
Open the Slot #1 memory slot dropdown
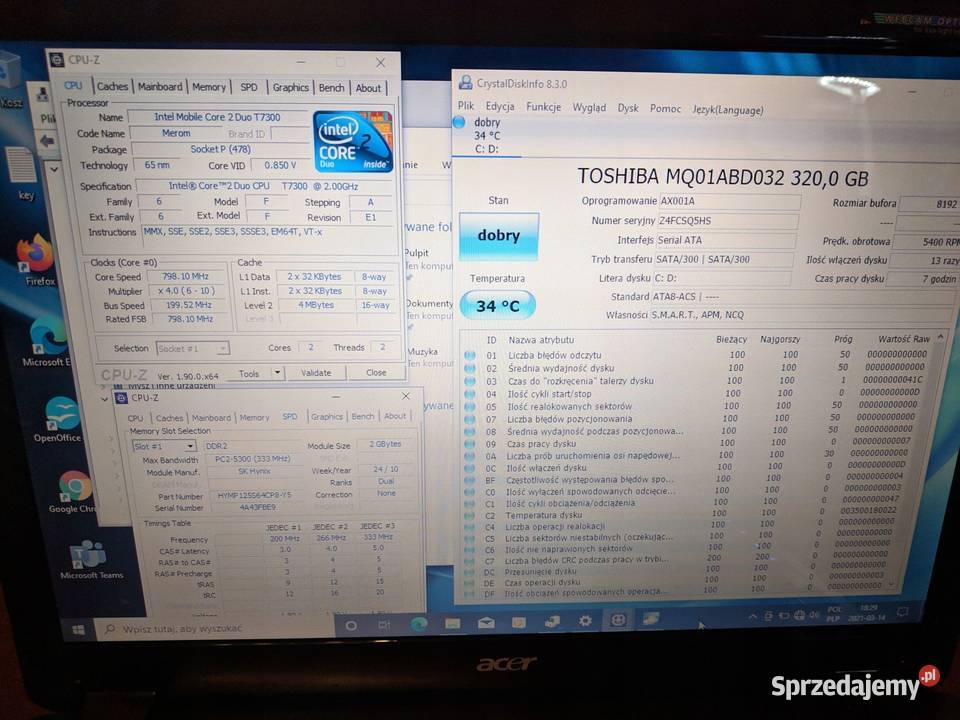pyautogui.click(x=164, y=446)
